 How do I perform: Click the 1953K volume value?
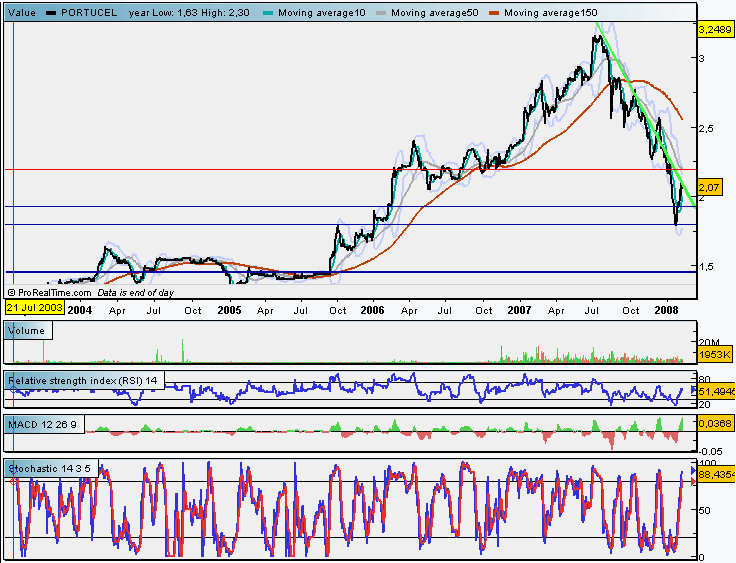pyautogui.click(x=714, y=354)
